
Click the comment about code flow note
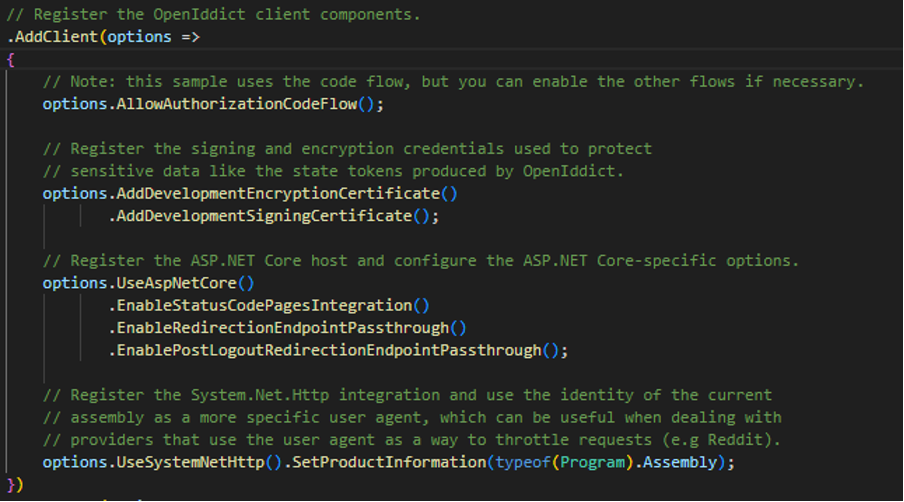coord(453,82)
